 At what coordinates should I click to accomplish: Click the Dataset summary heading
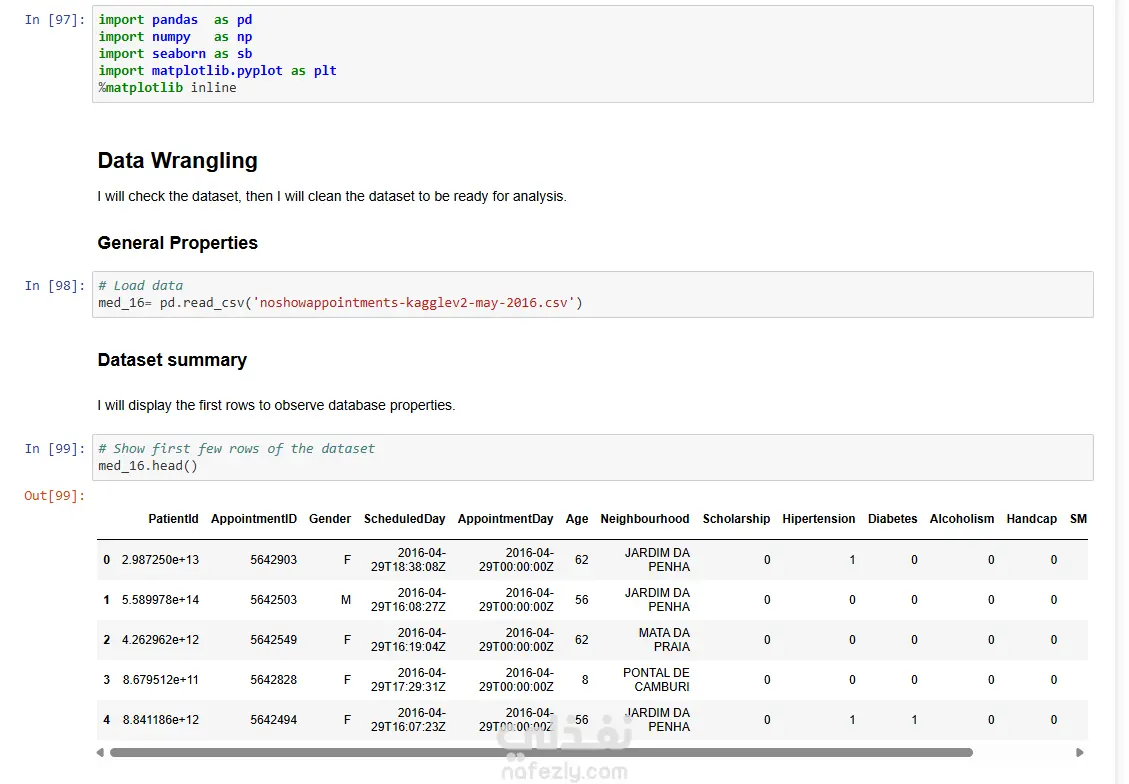coord(172,360)
